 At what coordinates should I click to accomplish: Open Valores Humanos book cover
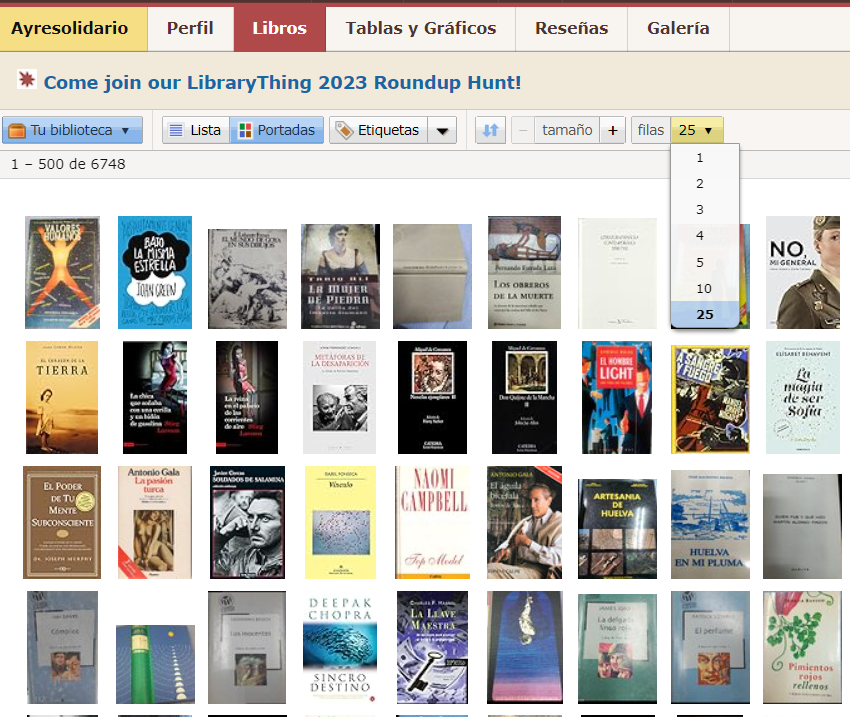(62, 273)
